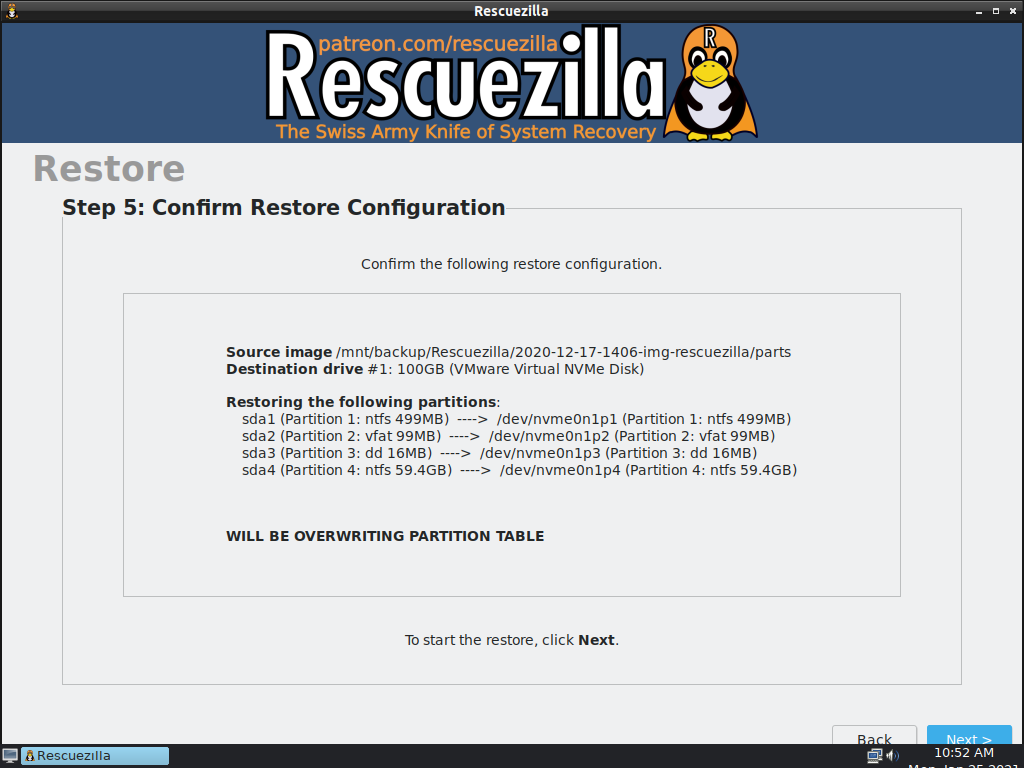Click the sda3 dd 16MB partition line
The width and height of the screenshot is (1024, 768).
500,453
